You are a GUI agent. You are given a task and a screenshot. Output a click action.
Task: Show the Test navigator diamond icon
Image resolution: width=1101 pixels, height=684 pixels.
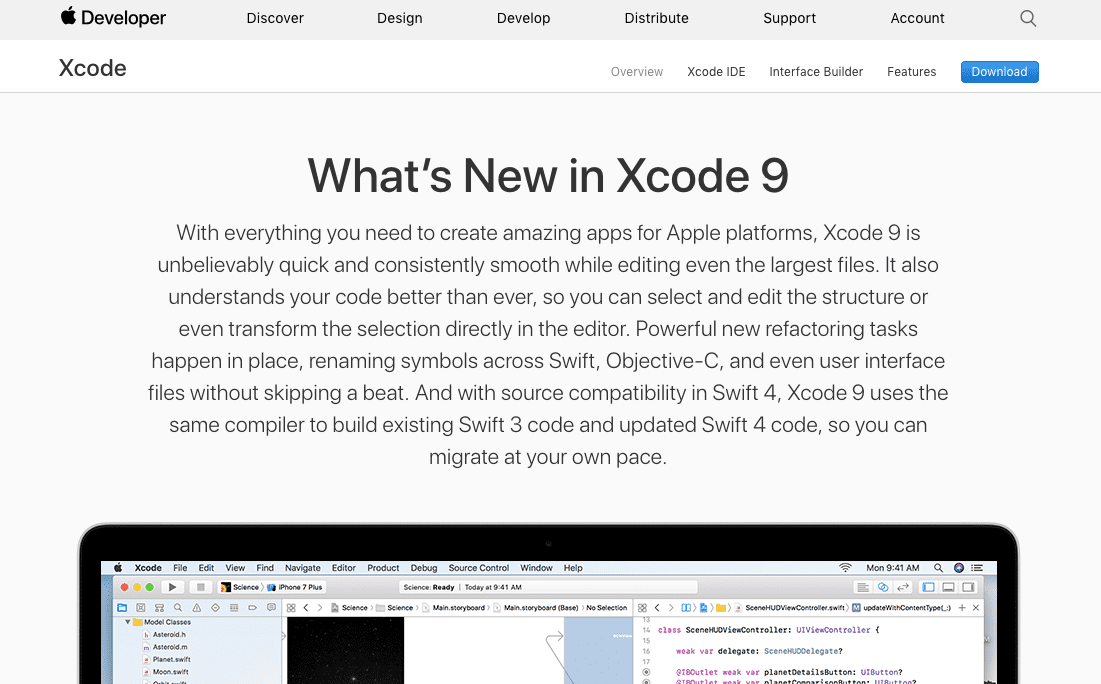[216, 607]
